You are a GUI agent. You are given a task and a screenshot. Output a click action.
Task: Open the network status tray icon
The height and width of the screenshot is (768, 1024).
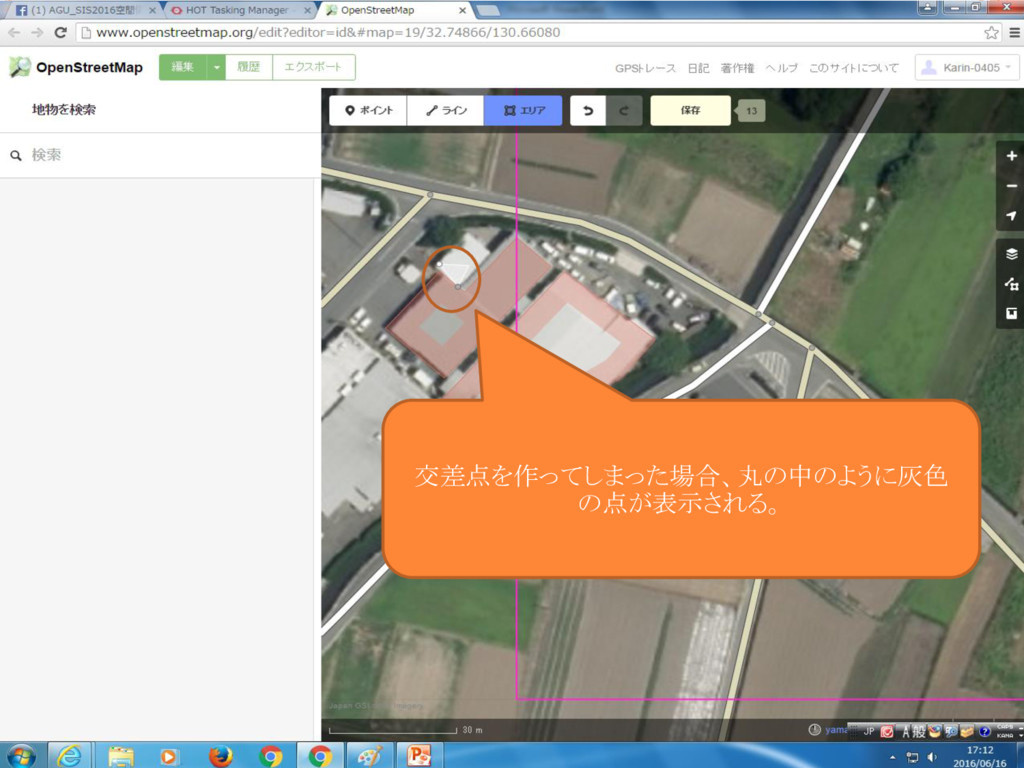912,757
